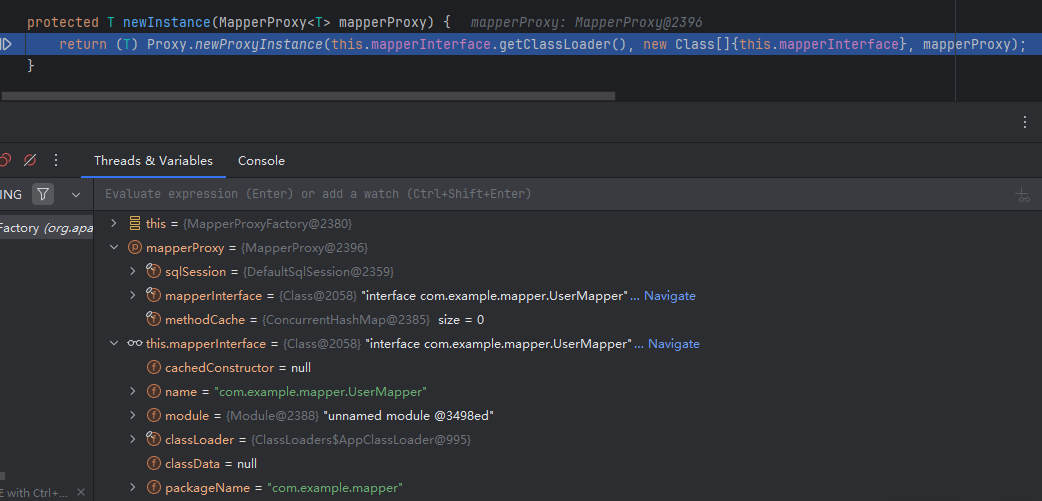Open the thread selector dropdown arrow

click(x=76, y=195)
